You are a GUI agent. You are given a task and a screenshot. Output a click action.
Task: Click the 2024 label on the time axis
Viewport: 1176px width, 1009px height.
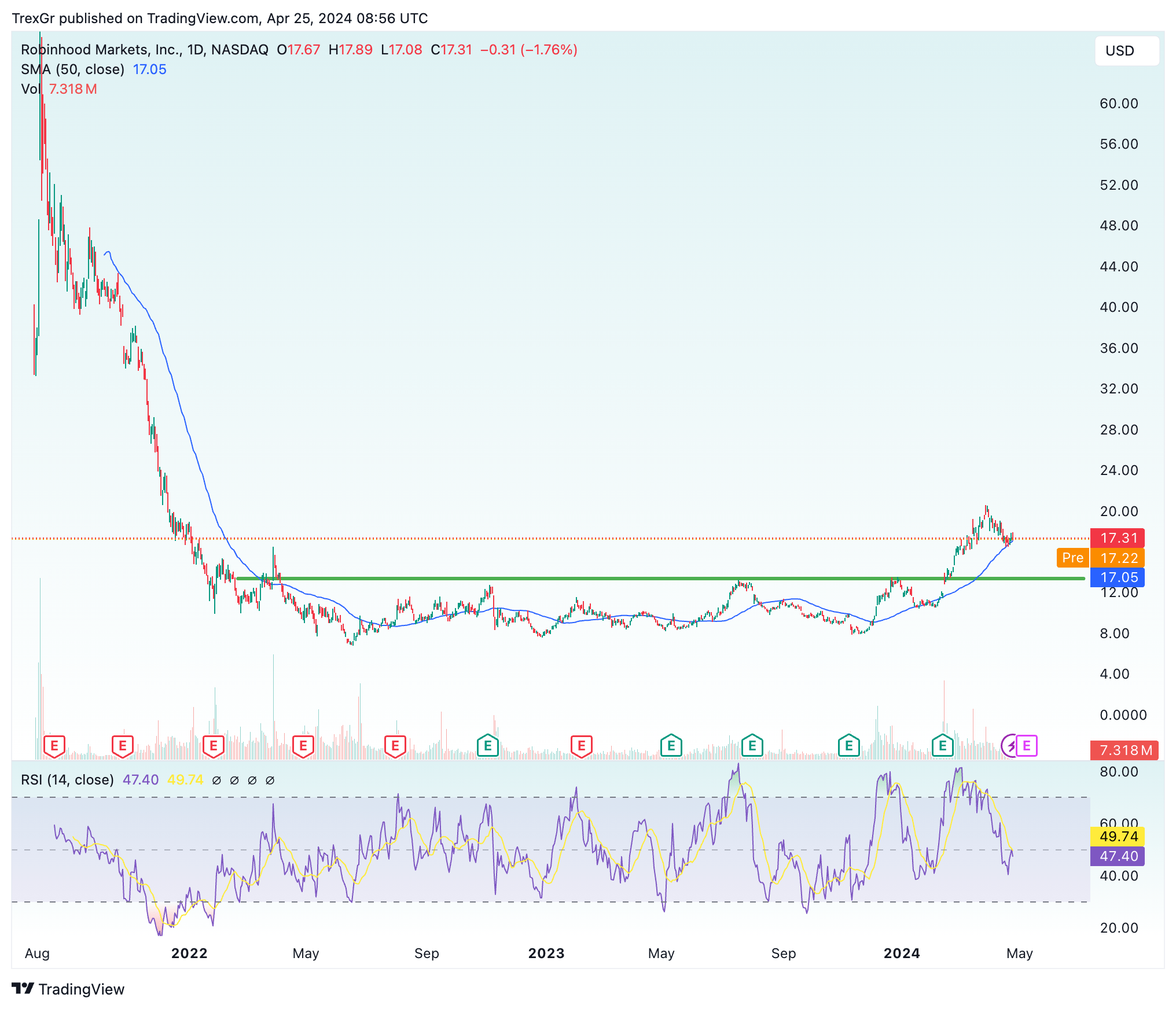pyautogui.click(x=901, y=953)
